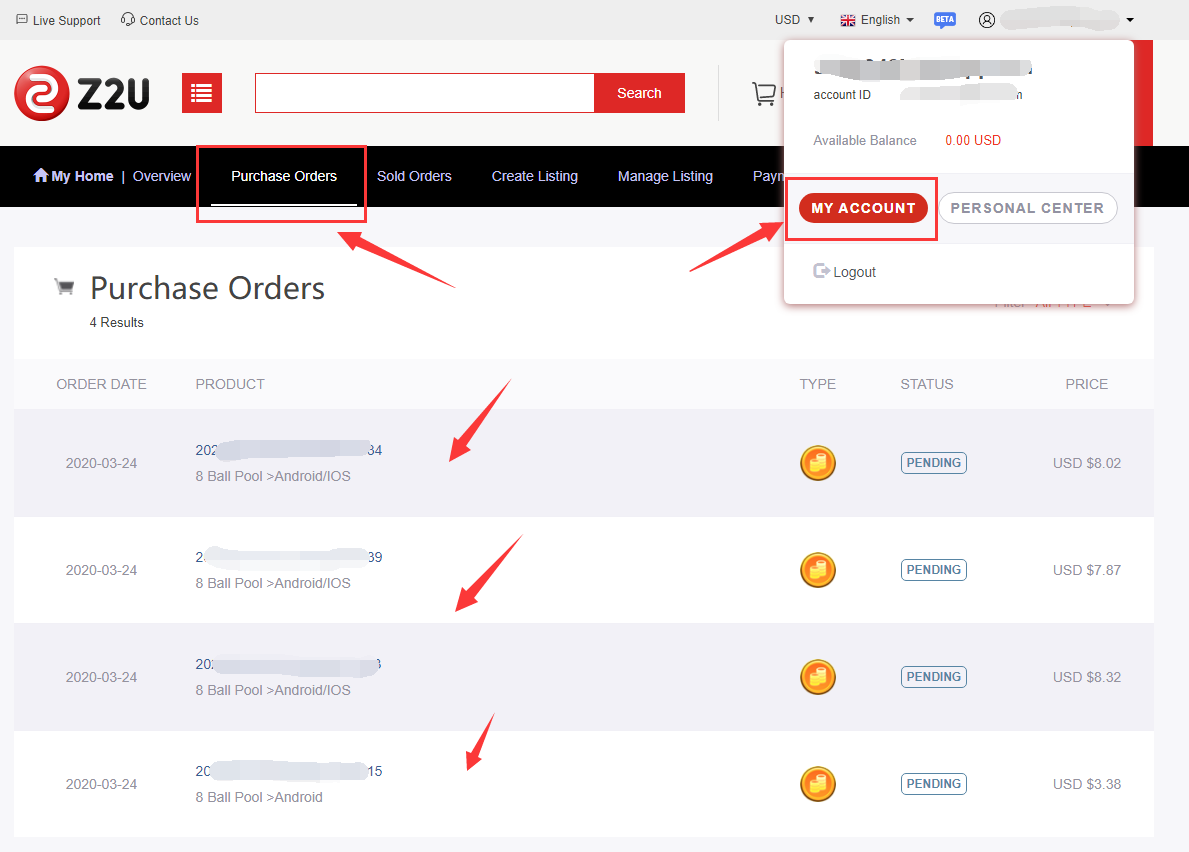Click the red Search button
The image size is (1189, 852).
639,93
